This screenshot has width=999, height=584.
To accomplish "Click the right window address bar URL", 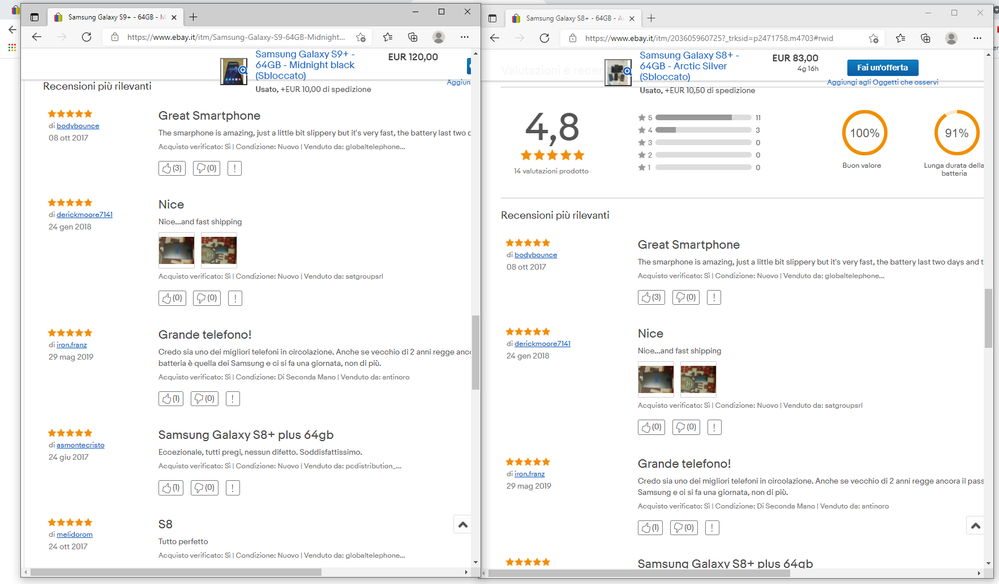I will pos(708,38).
